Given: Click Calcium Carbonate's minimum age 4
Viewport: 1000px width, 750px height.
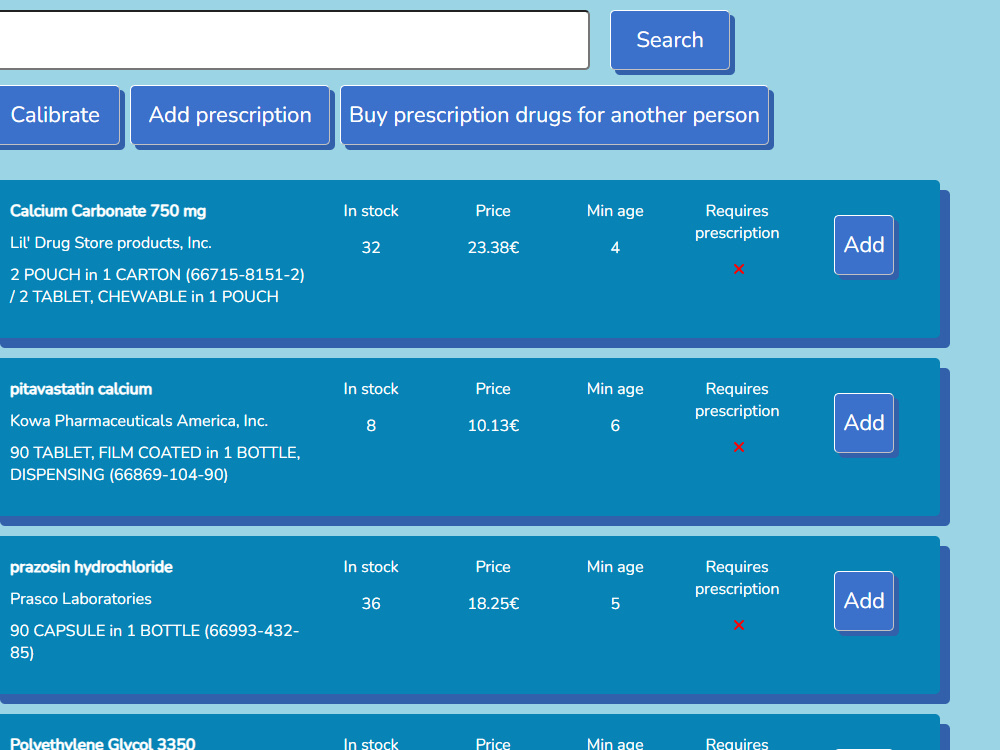Looking at the screenshot, I should click(615, 247).
